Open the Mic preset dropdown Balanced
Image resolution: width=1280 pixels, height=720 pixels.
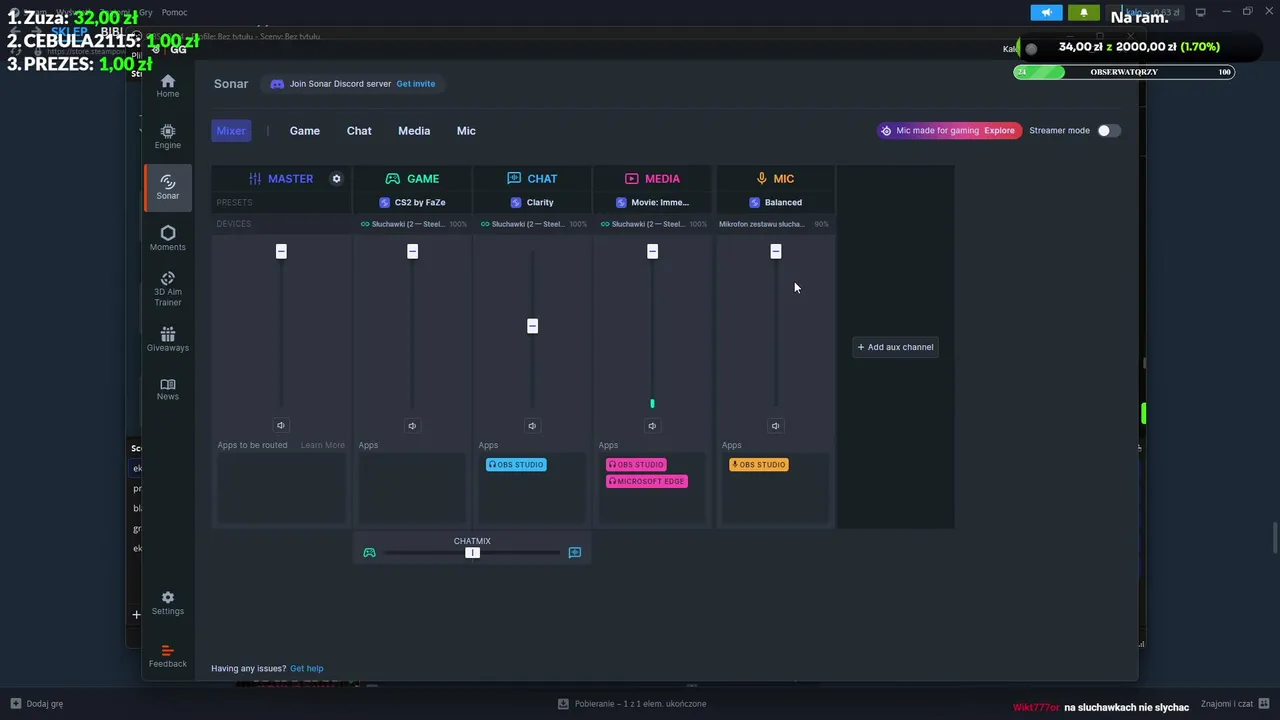775,202
